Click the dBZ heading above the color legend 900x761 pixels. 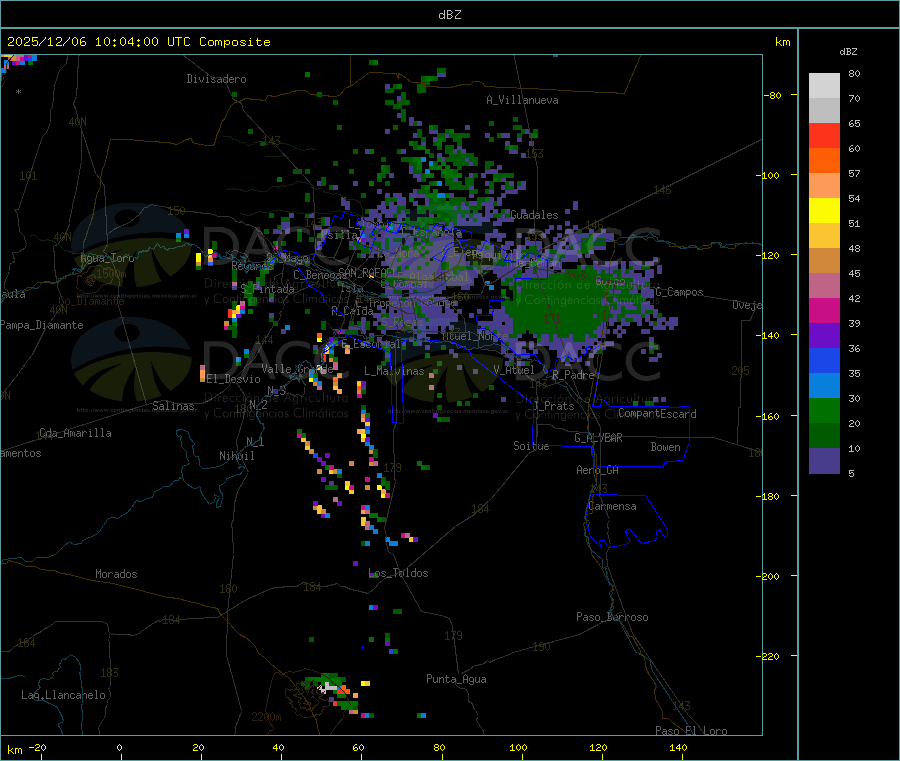click(x=848, y=52)
